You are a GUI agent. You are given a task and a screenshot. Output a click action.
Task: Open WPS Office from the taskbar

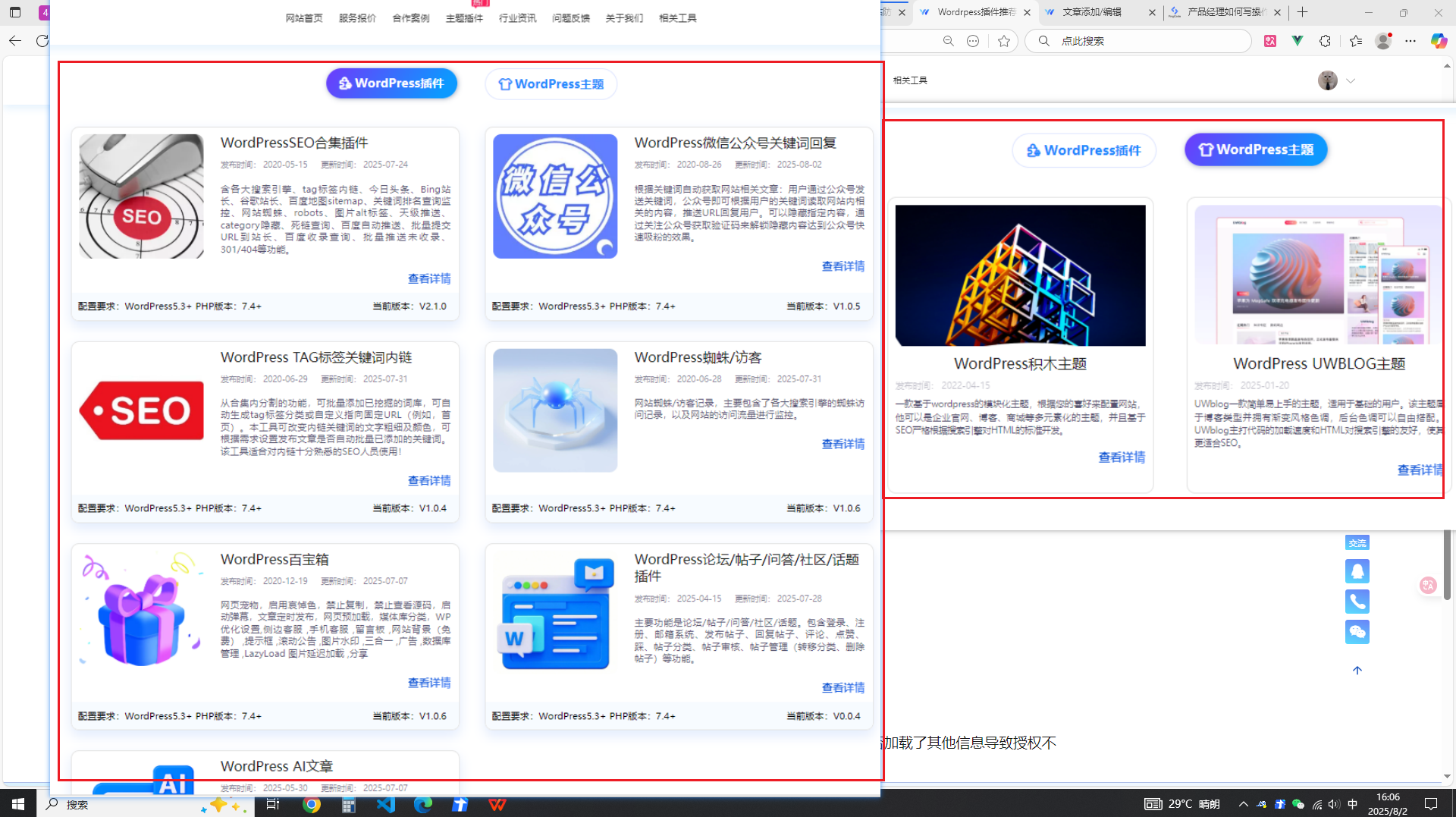pyautogui.click(x=497, y=805)
